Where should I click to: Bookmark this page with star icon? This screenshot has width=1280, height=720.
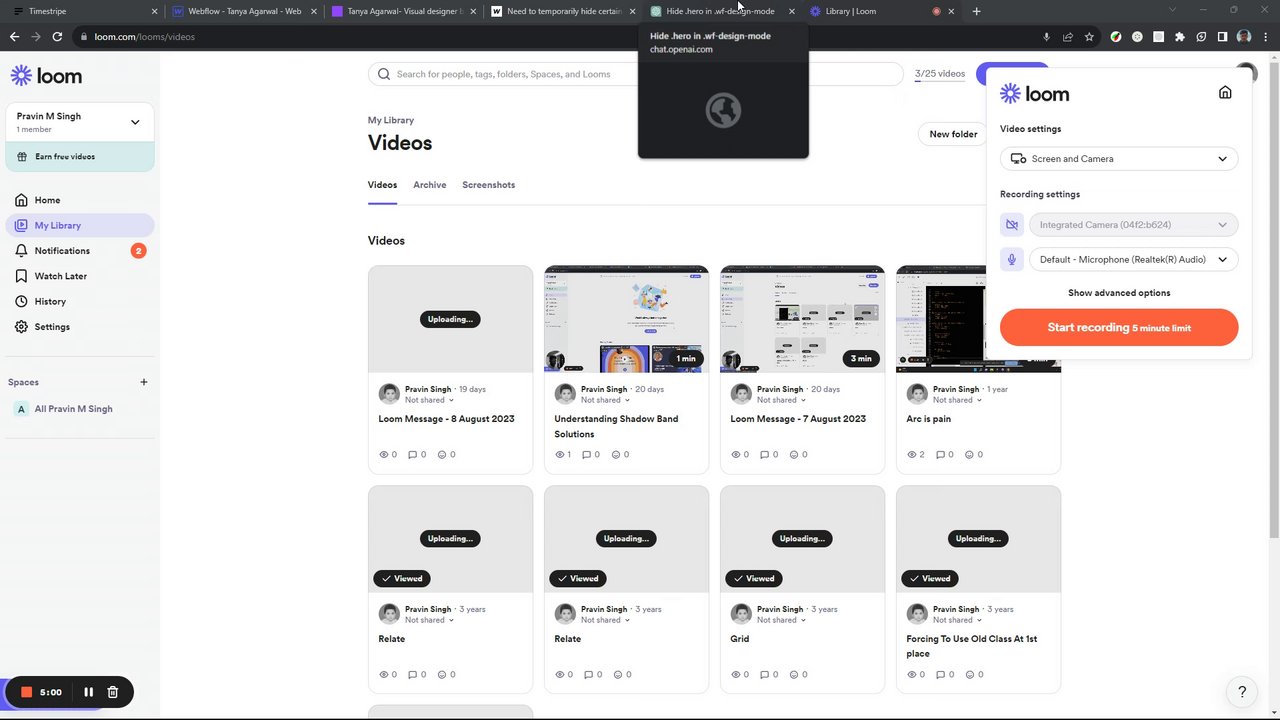[x=1089, y=37]
